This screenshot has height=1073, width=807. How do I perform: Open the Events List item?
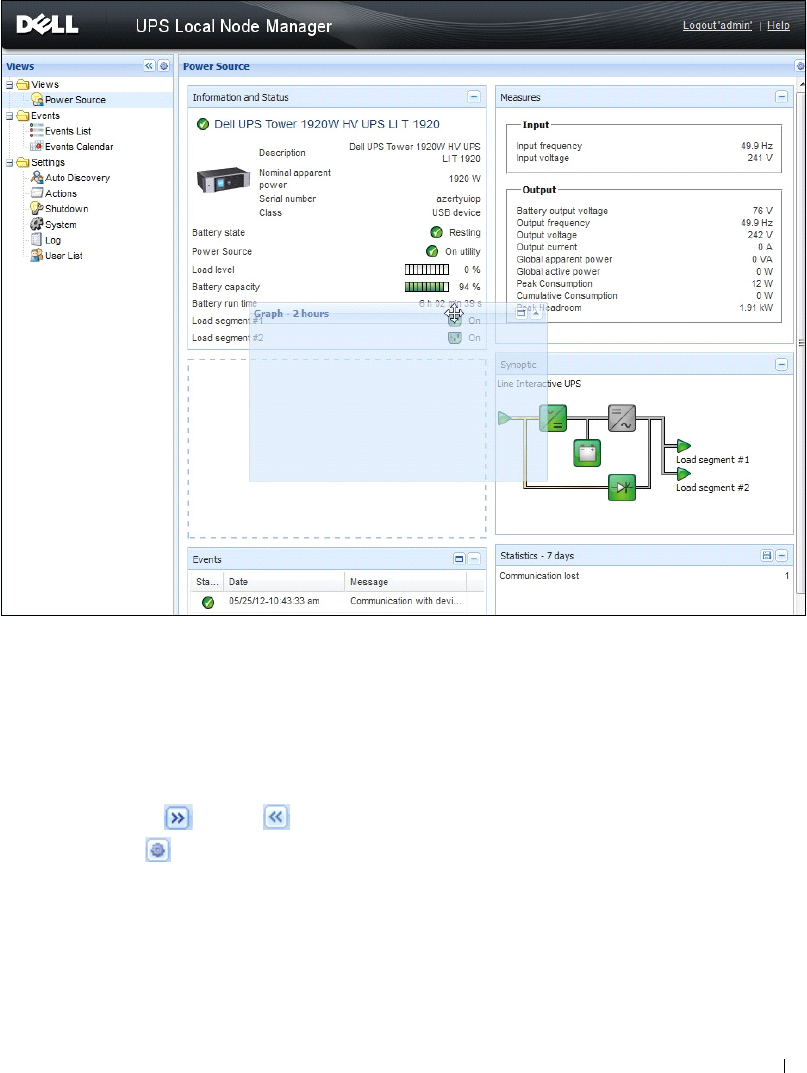tap(68, 131)
